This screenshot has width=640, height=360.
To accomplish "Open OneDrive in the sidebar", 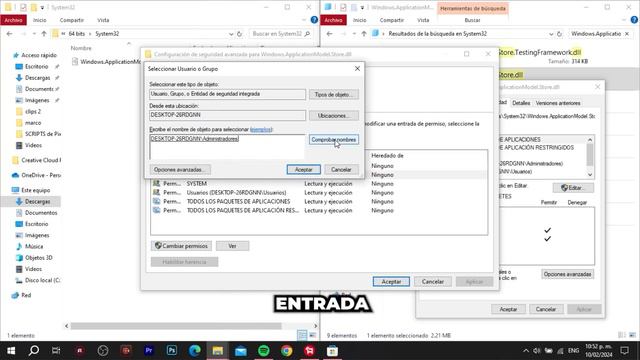I will click(x=37, y=175).
